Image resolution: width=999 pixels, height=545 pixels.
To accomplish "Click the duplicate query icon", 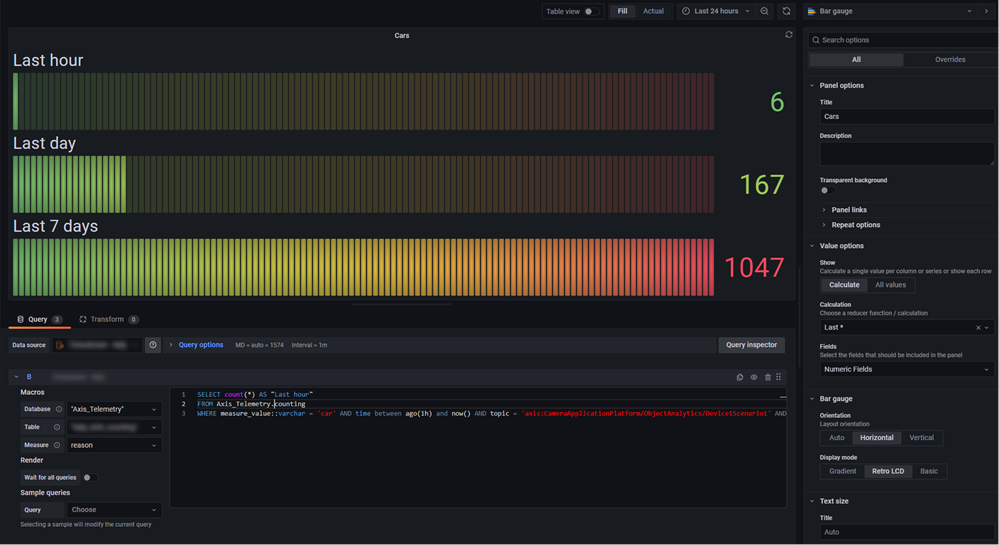I will 740,377.
